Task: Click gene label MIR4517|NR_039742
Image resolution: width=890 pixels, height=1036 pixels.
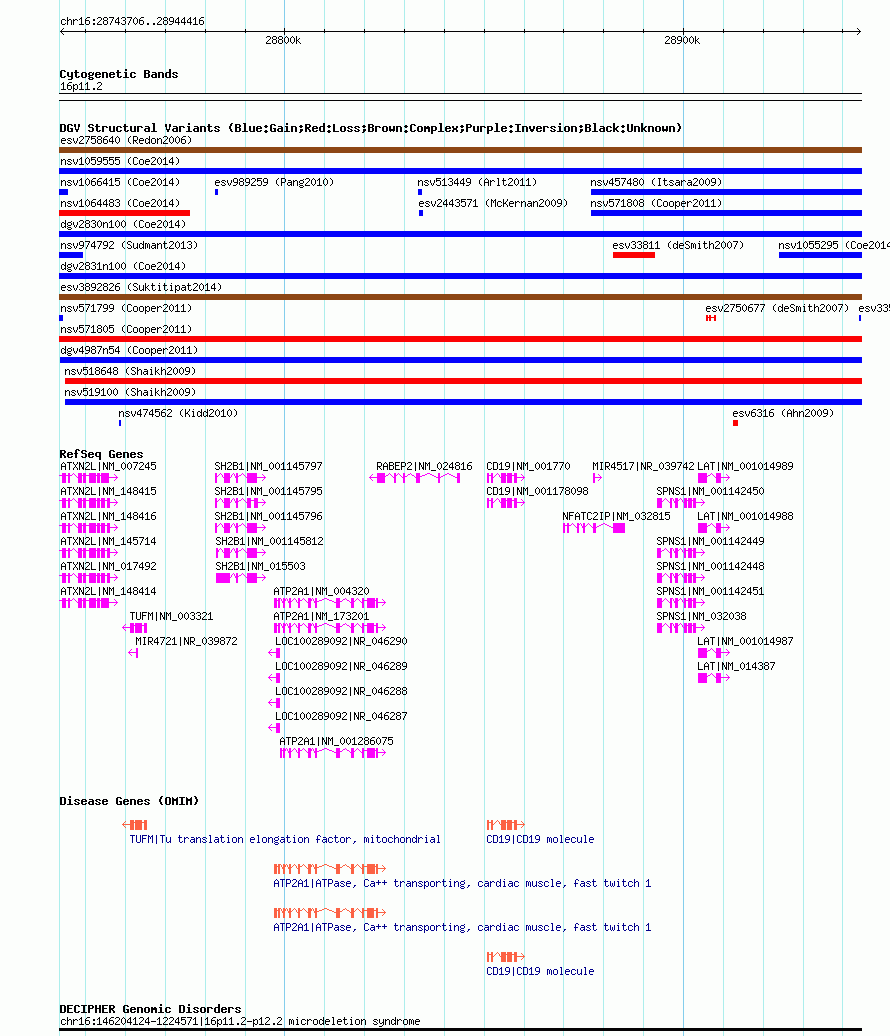Action: tap(644, 466)
